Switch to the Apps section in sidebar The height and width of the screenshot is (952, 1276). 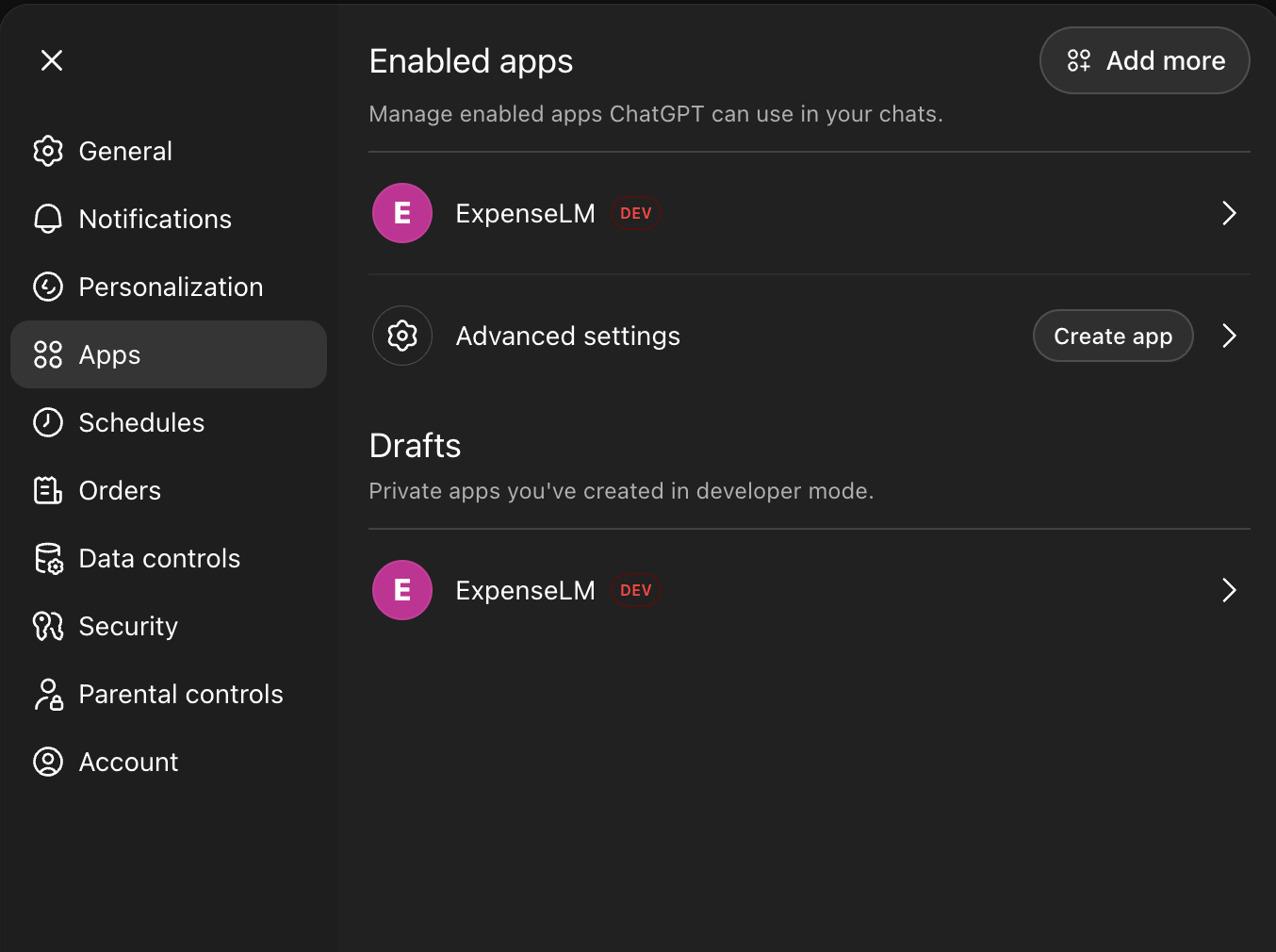109,354
